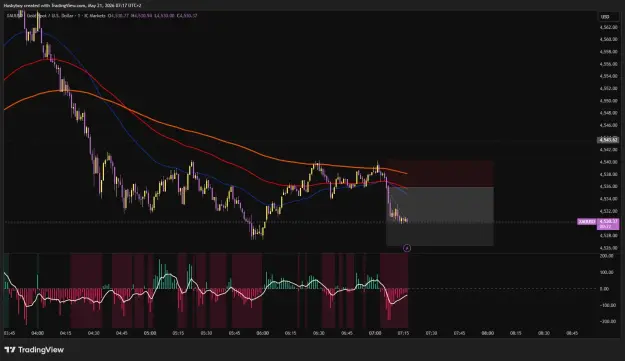Click the -100.00 oscillator scale label
The width and height of the screenshot is (625, 361).
(x=607, y=305)
